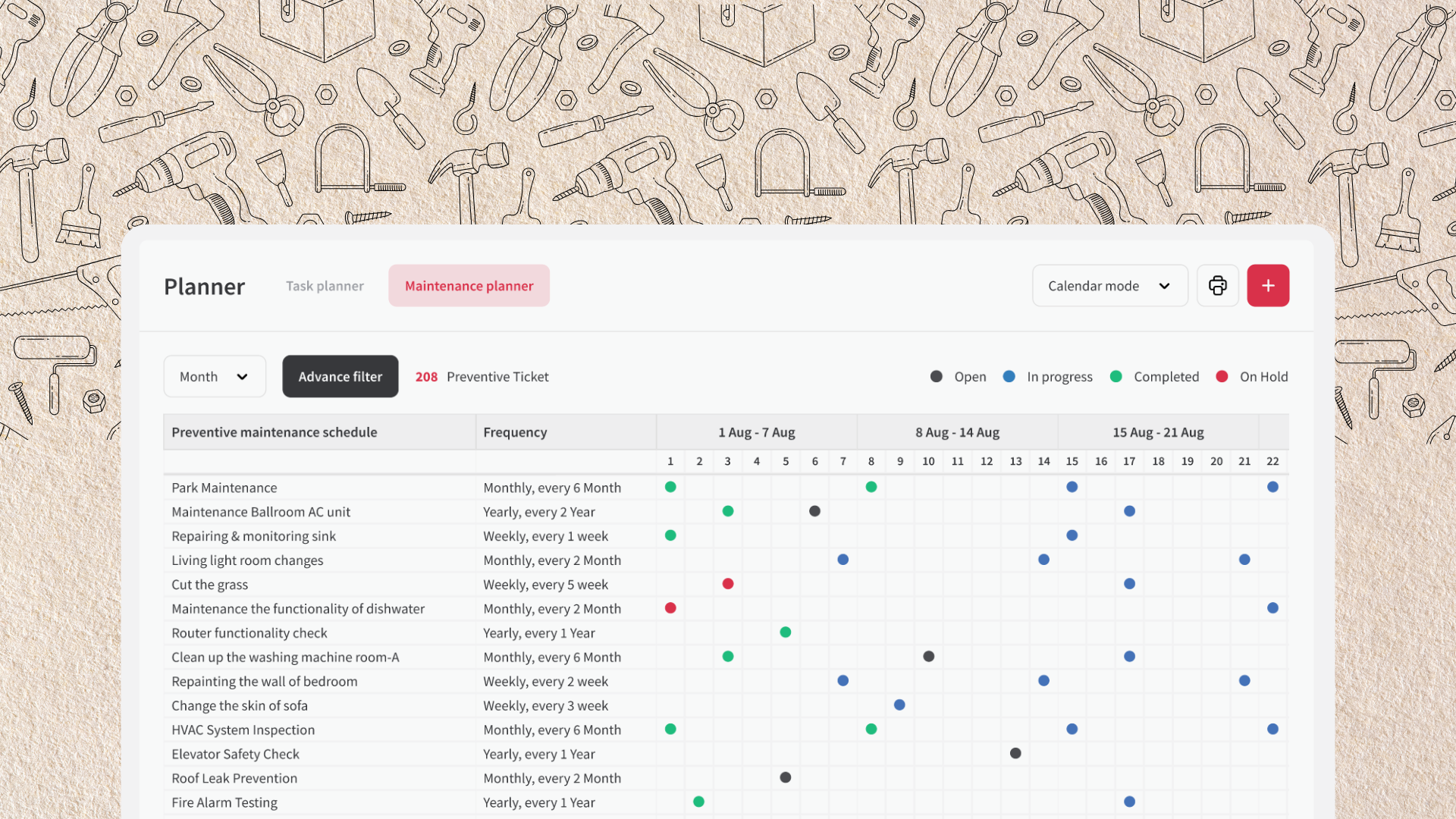This screenshot has height=819, width=1456.
Task: Open Repainting bedroom wall ticket day 21
Action: 1244,681
